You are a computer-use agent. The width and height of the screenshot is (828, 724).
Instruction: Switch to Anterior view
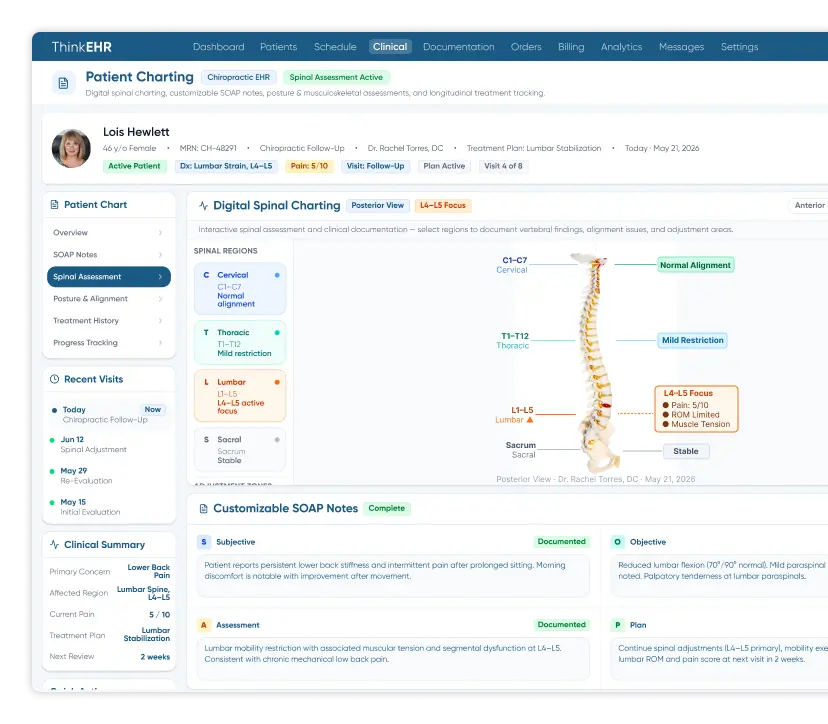point(809,205)
